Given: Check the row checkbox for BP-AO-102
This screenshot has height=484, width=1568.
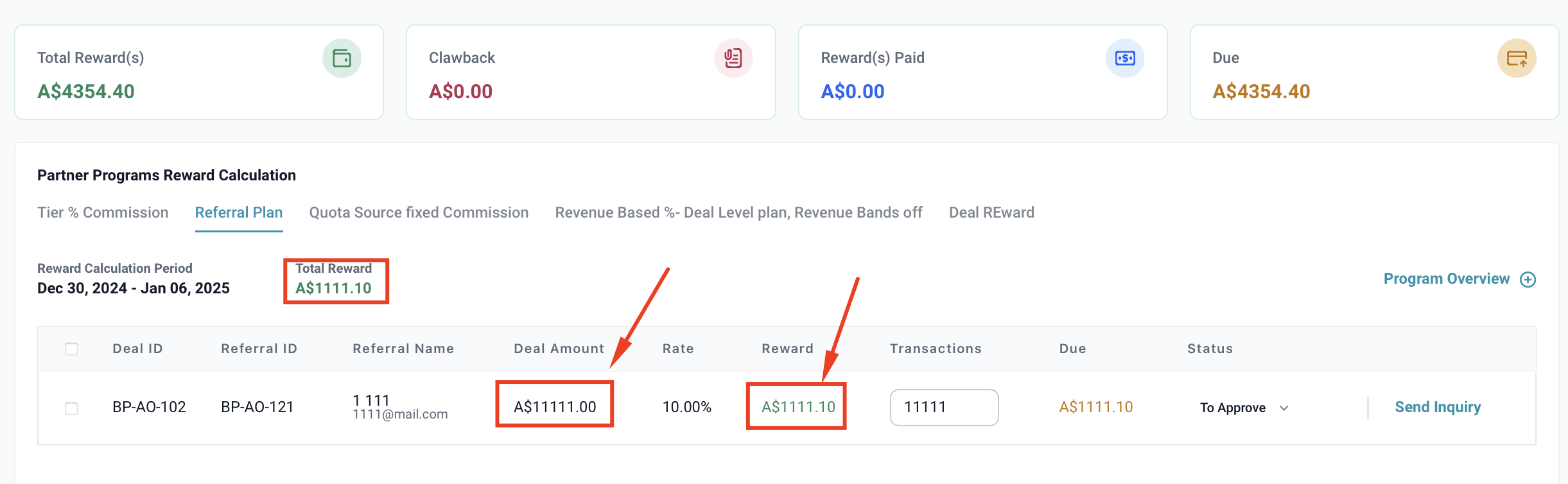Looking at the screenshot, I should tap(71, 408).
